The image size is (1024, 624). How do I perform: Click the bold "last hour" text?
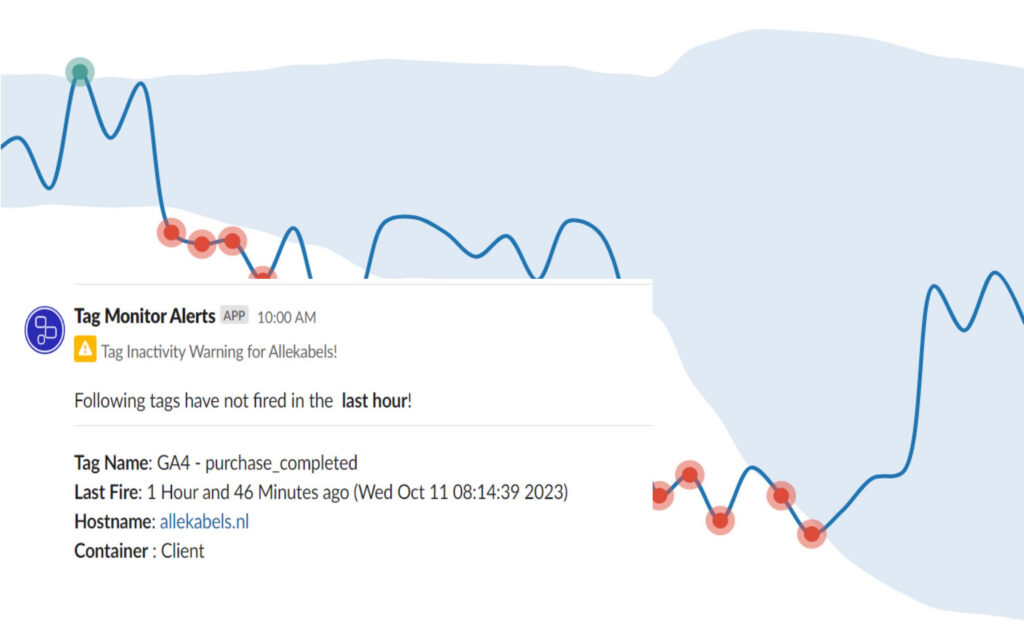pyautogui.click(x=374, y=401)
